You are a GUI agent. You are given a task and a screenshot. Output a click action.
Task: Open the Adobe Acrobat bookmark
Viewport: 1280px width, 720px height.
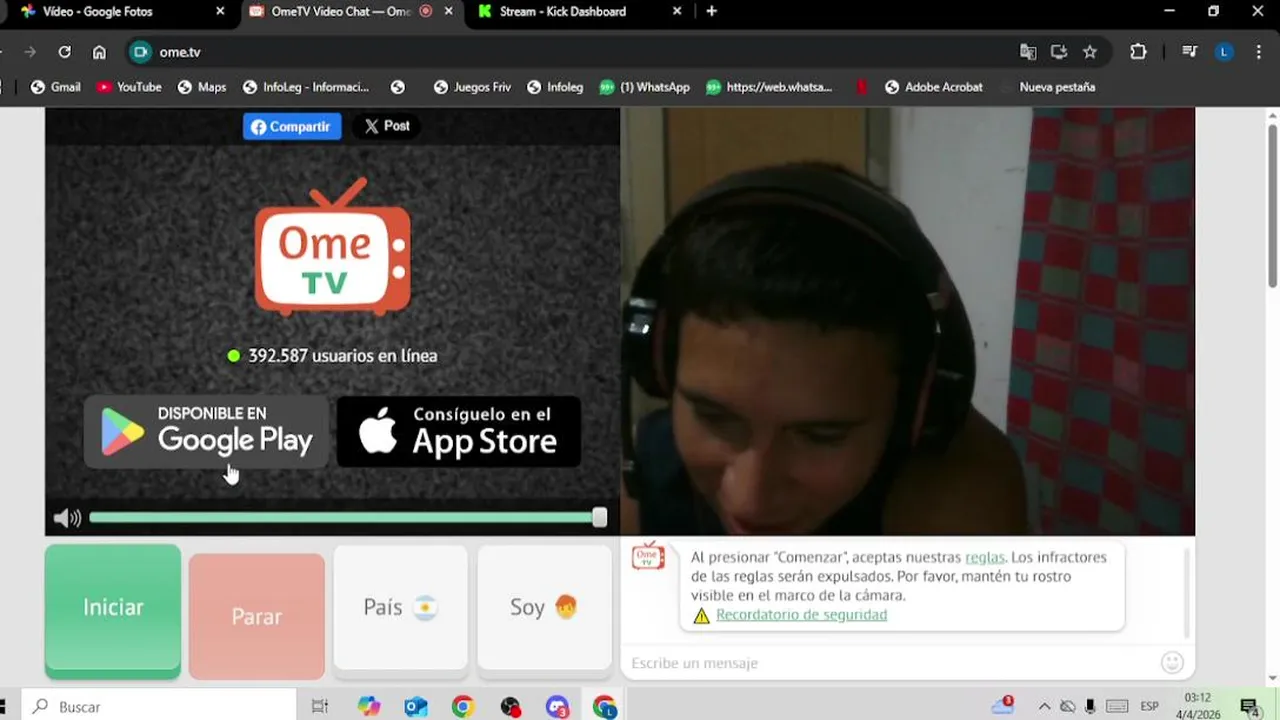[934, 87]
